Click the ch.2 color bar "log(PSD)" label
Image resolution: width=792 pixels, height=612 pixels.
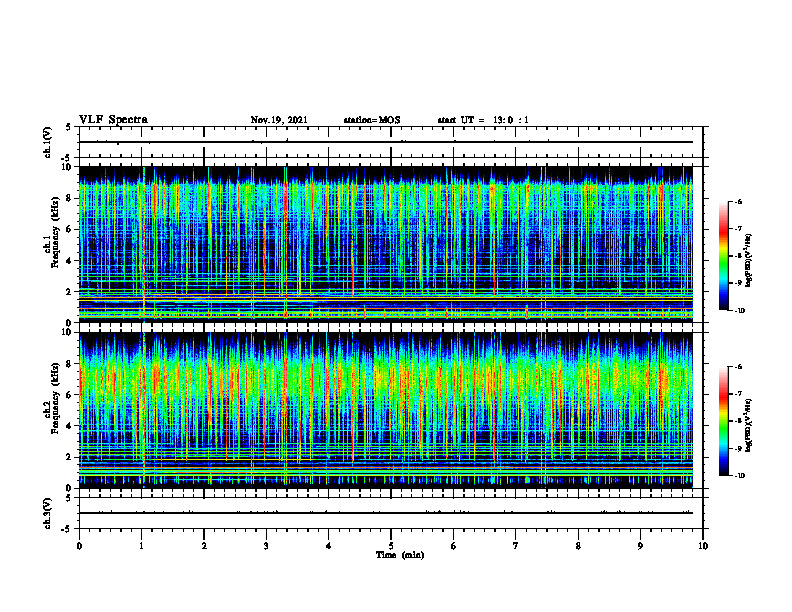click(749, 425)
